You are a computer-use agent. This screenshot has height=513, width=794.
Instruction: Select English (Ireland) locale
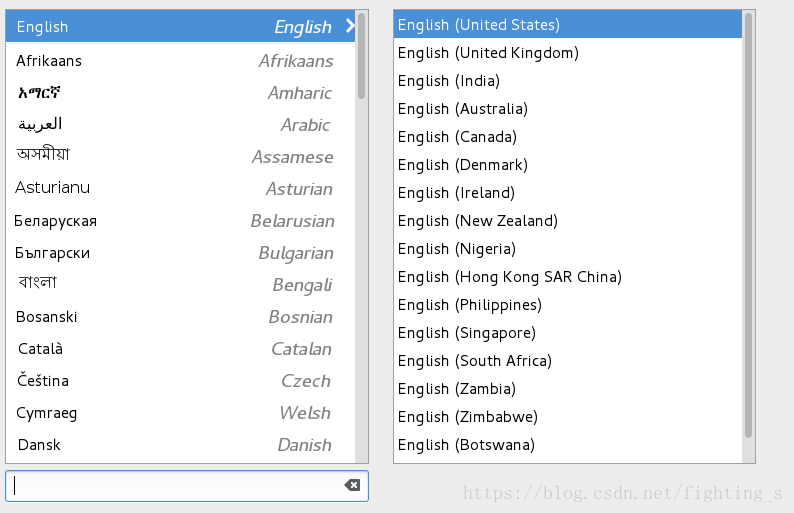click(x=568, y=192)
